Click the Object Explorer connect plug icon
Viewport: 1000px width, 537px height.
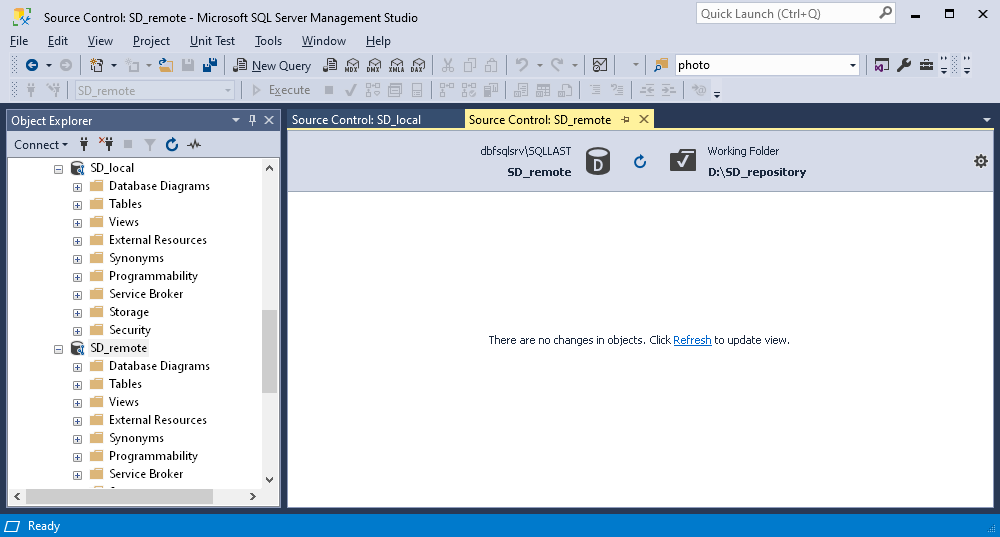pos(84,145)
